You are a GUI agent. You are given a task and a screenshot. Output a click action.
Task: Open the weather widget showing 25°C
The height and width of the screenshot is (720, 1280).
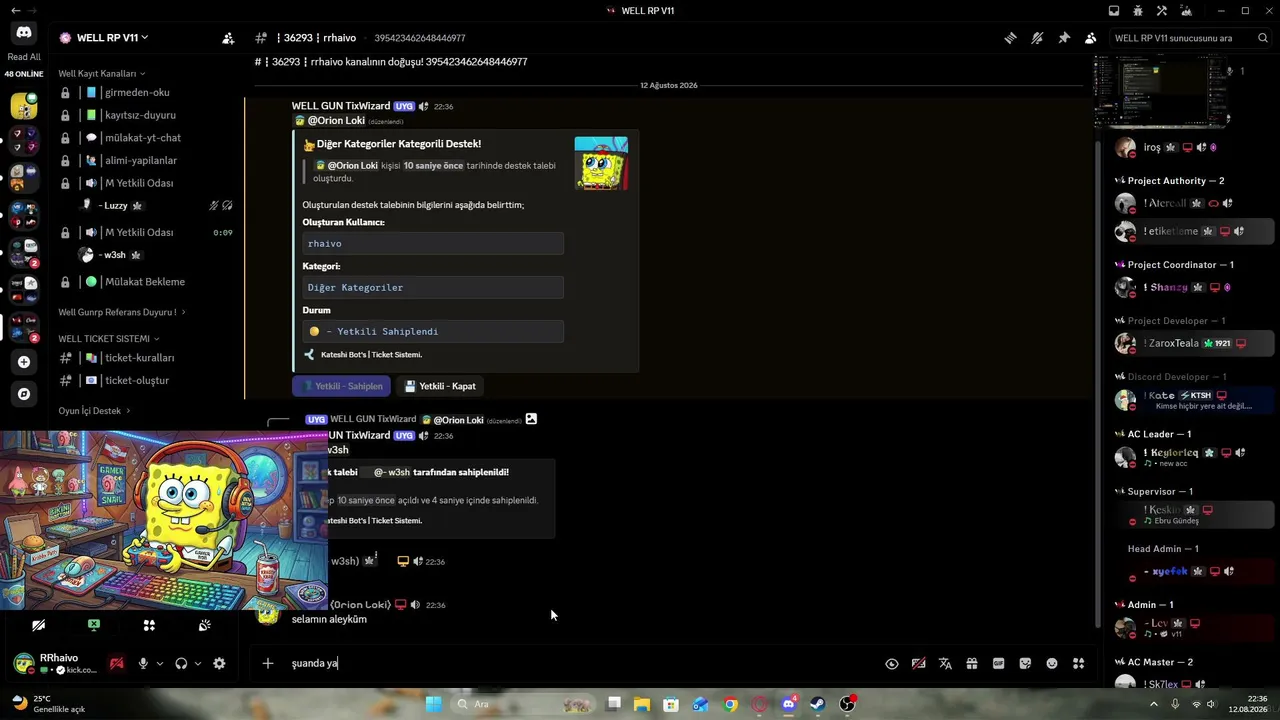pos(48,704)
